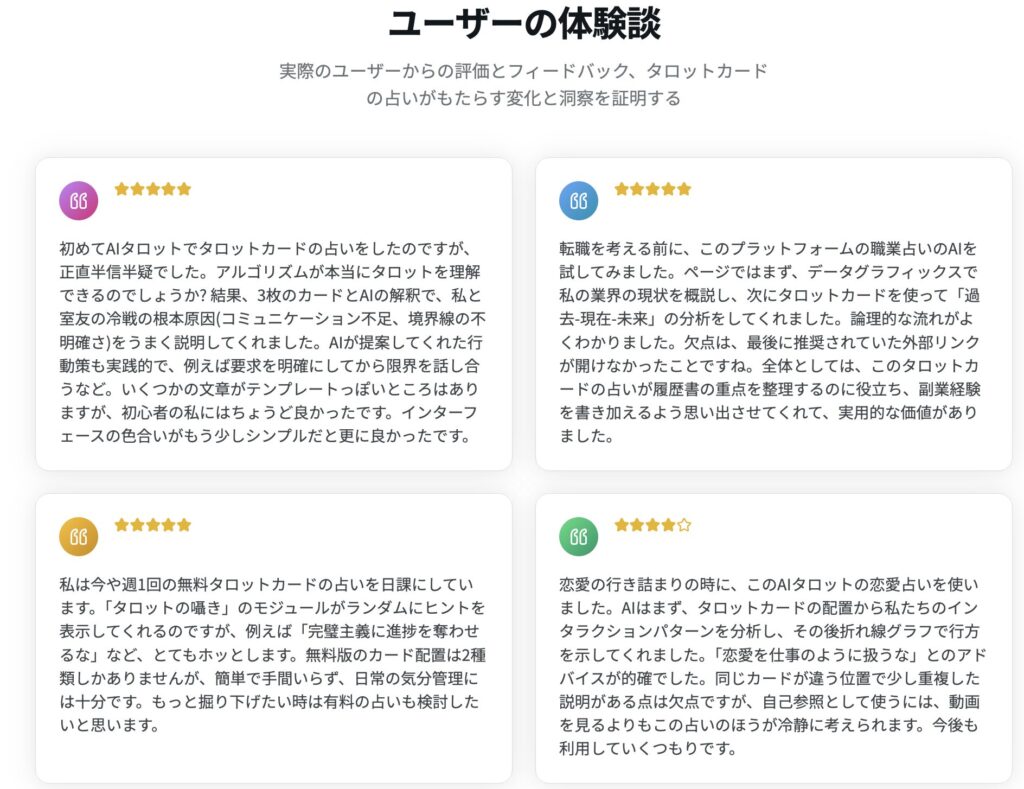This screenshot has width=1024, height=789.
Task: Click the fourth filled star beside the green quote icon
Action: (x=668, y=525)
